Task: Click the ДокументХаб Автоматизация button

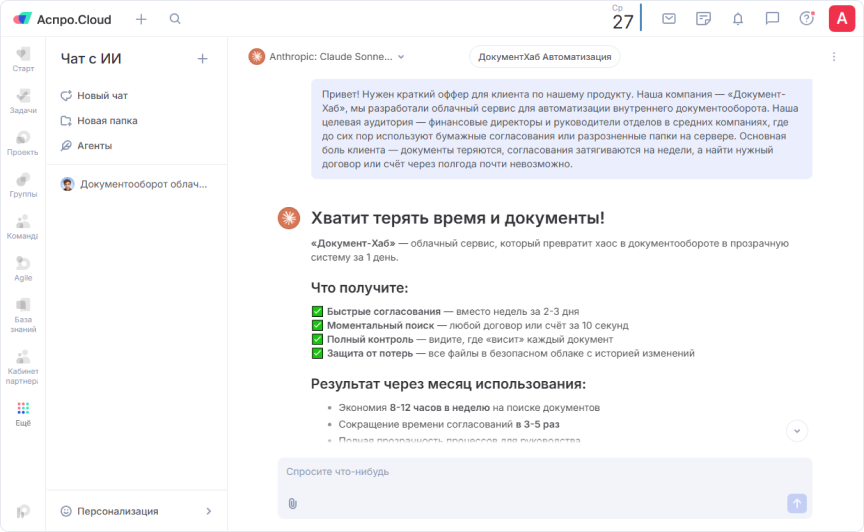Action: (x=544, y=57)
